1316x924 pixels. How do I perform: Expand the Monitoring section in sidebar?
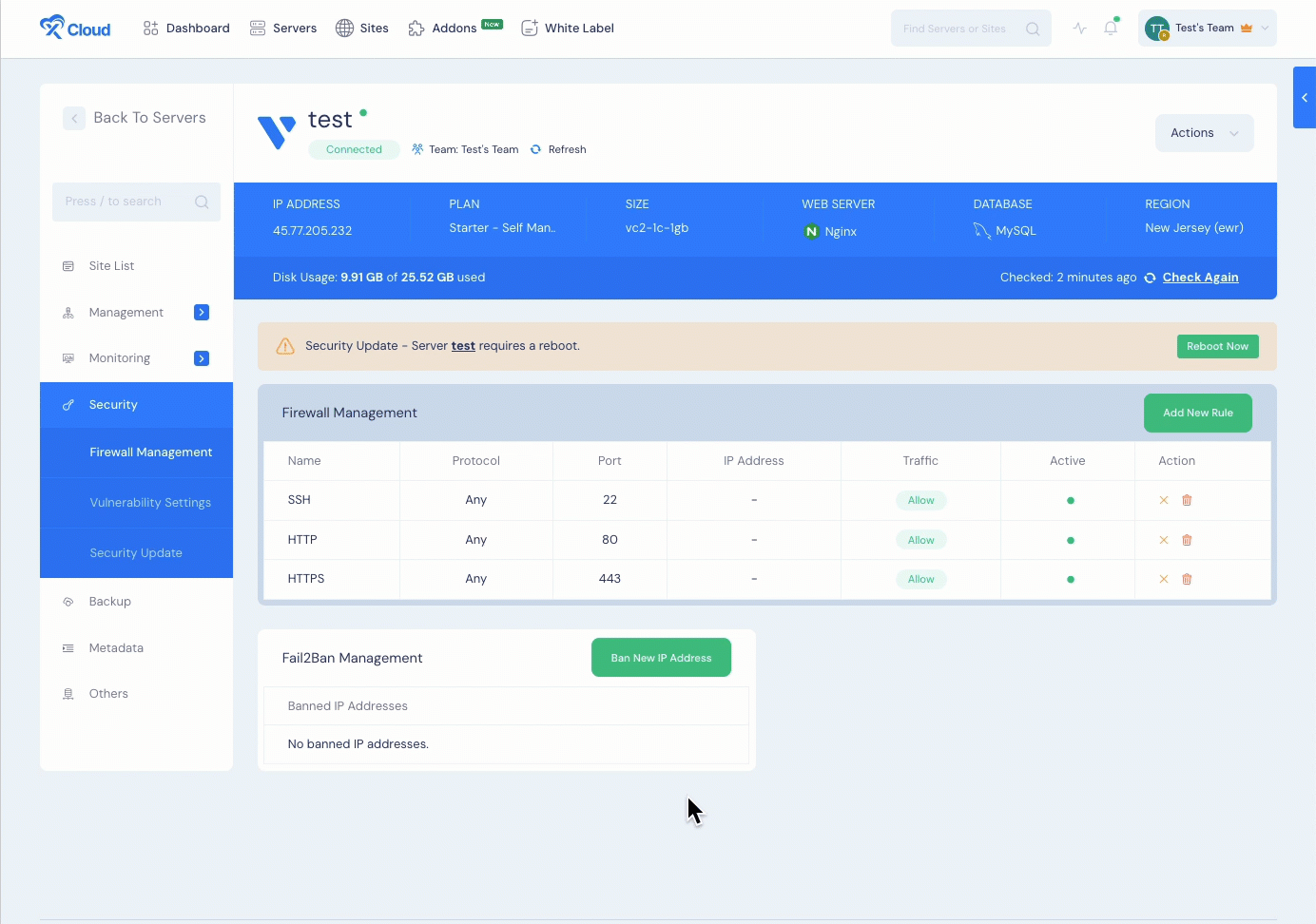(200, 358)
